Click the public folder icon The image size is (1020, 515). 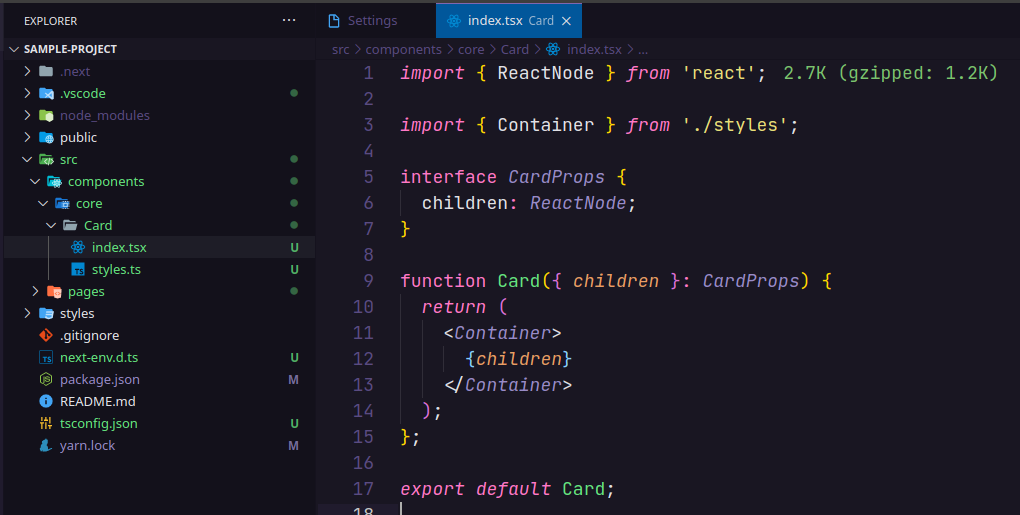point(46,138)
